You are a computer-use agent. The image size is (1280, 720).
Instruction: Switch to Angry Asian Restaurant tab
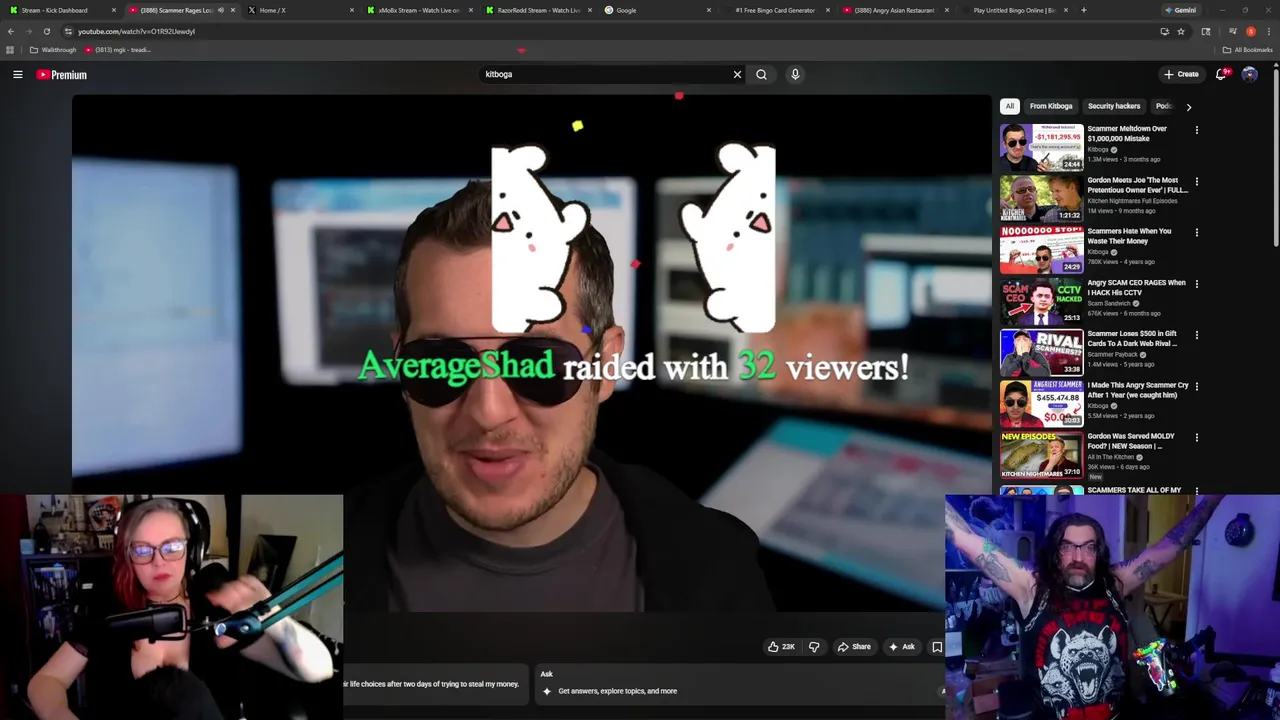click(893, 10)
